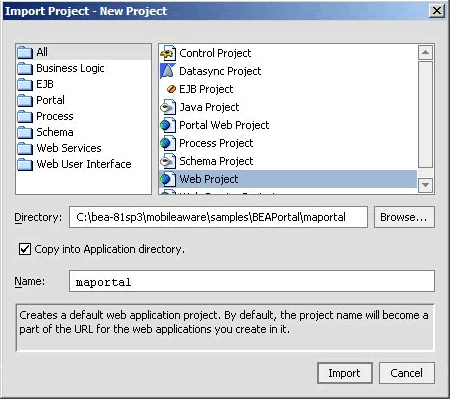Image resolution: width=450 pixels, height=399 pixels.
Task: Choose Process Project label in list
Action: pyautogui.click(x=216, y=143)
